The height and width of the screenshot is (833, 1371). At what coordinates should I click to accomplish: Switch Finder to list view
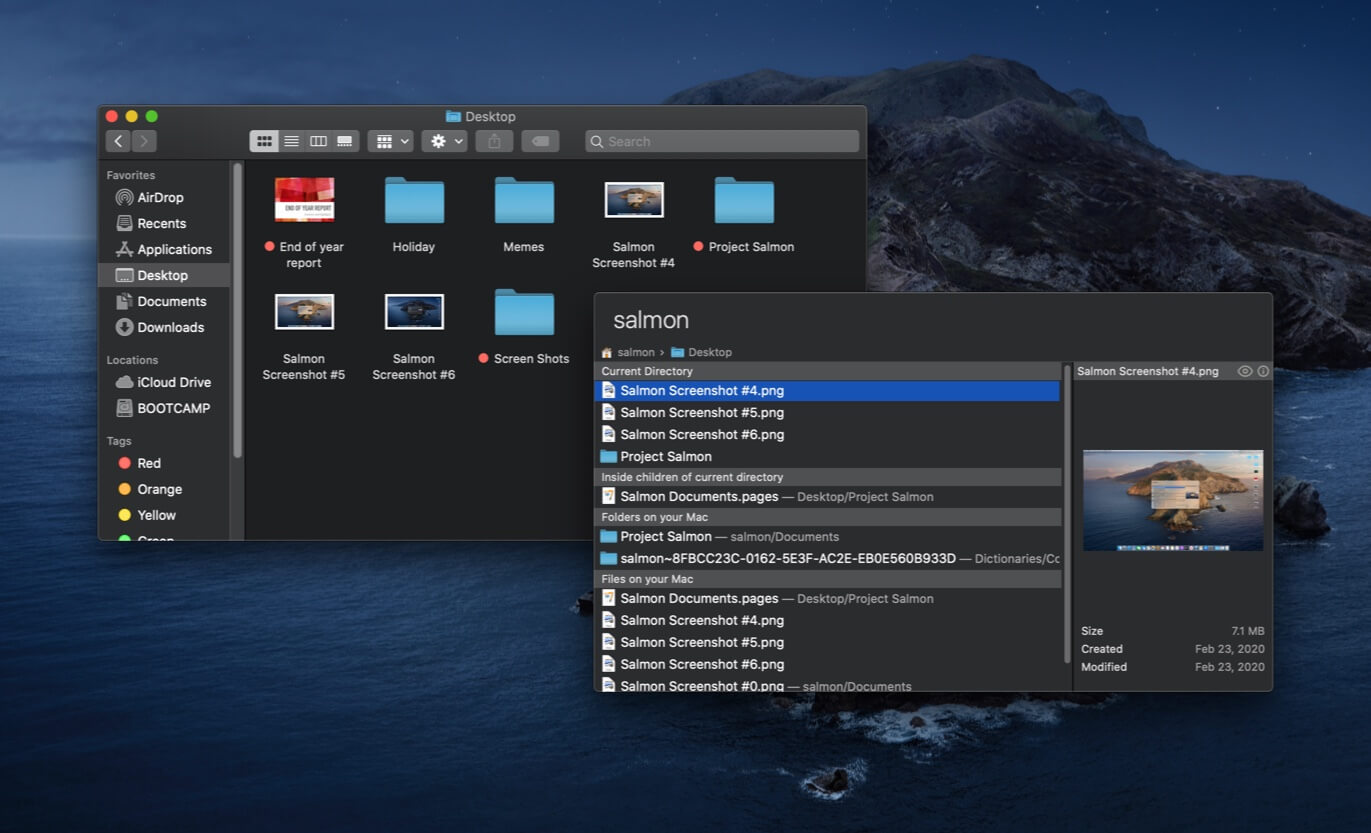tap(291, 141)
